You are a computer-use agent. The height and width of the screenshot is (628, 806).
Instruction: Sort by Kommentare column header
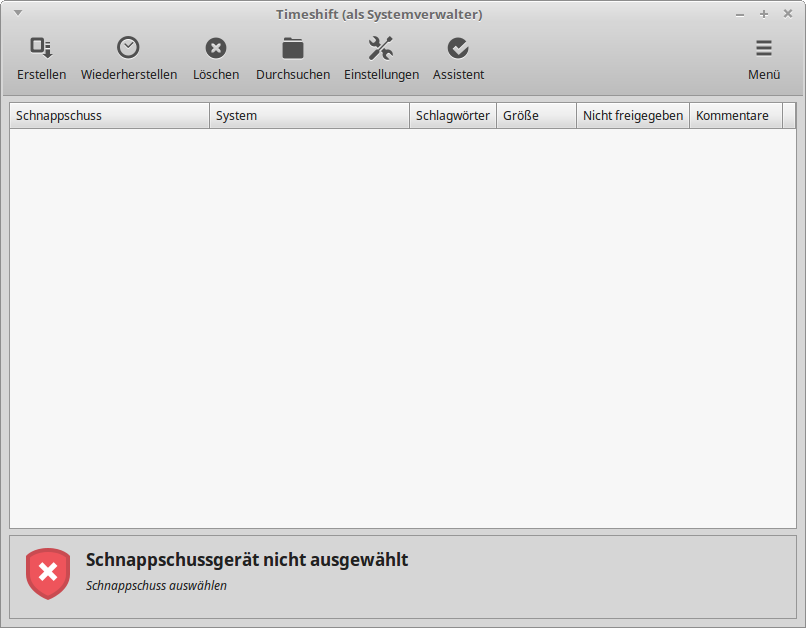[736, 116]
